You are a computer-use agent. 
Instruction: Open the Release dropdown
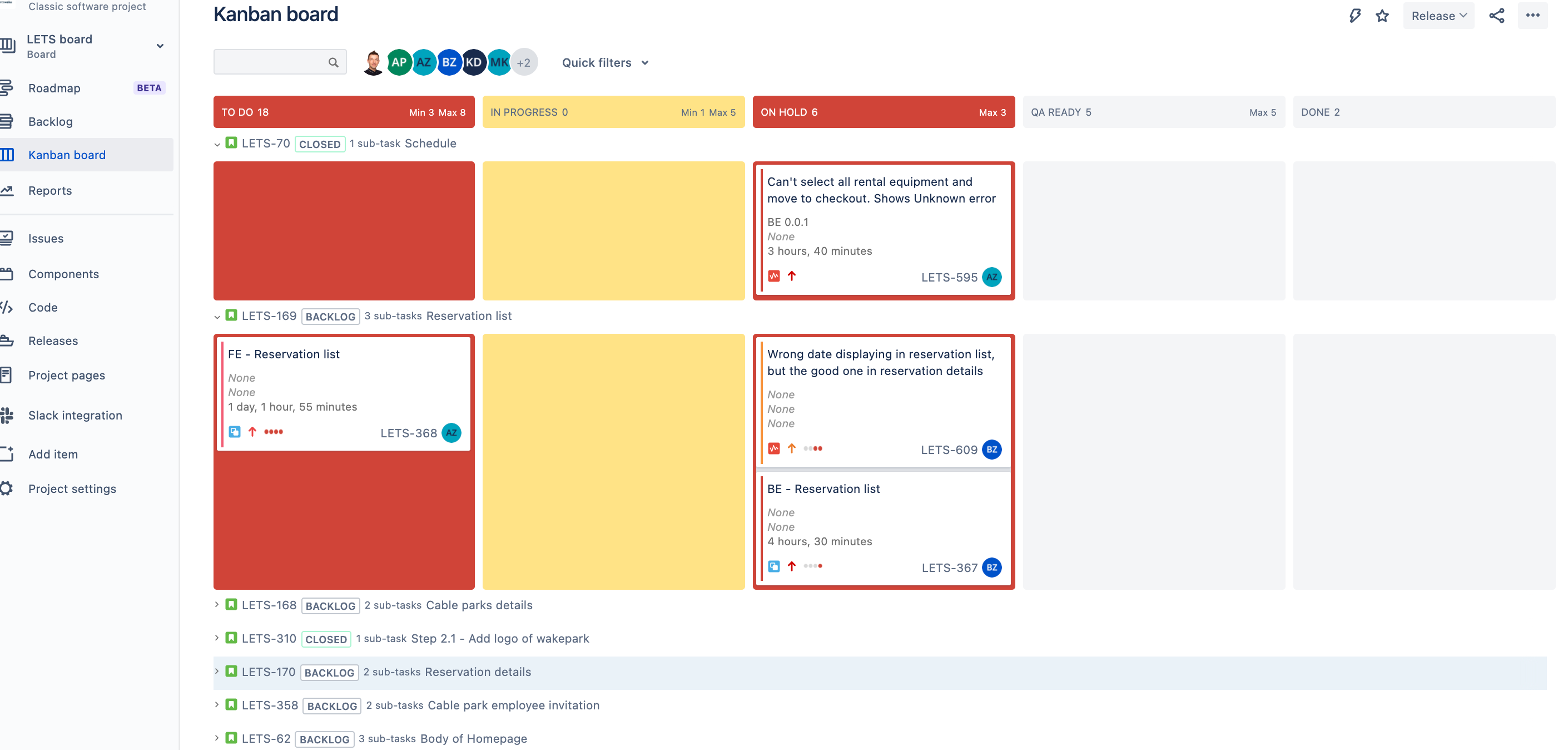point(1438,16)
